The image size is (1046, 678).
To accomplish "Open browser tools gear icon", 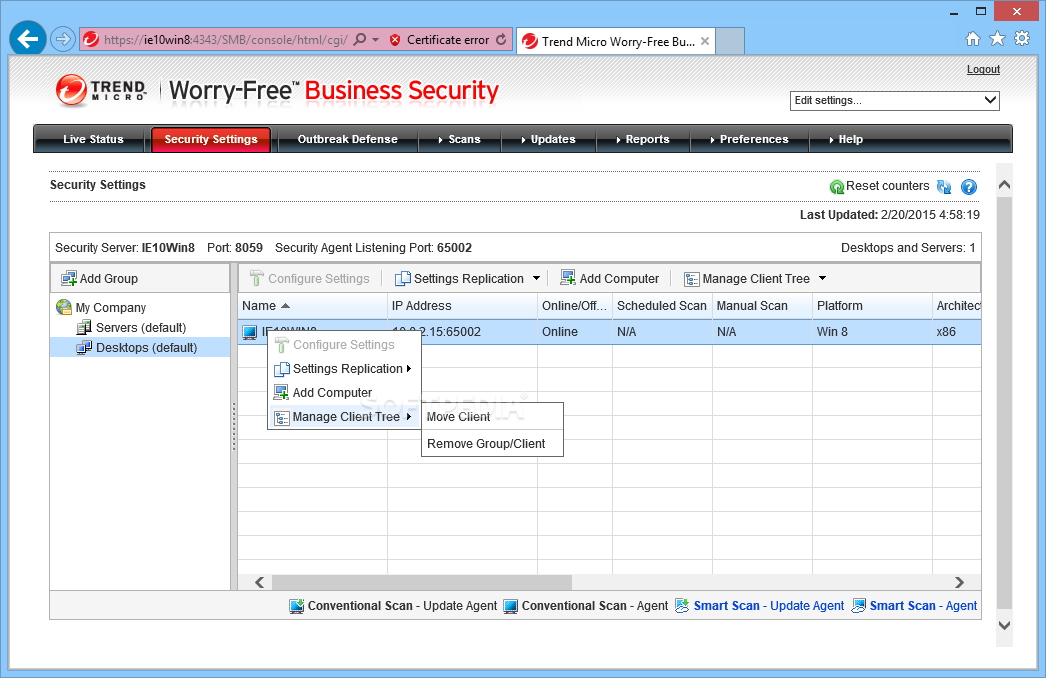I will 1022,39.
